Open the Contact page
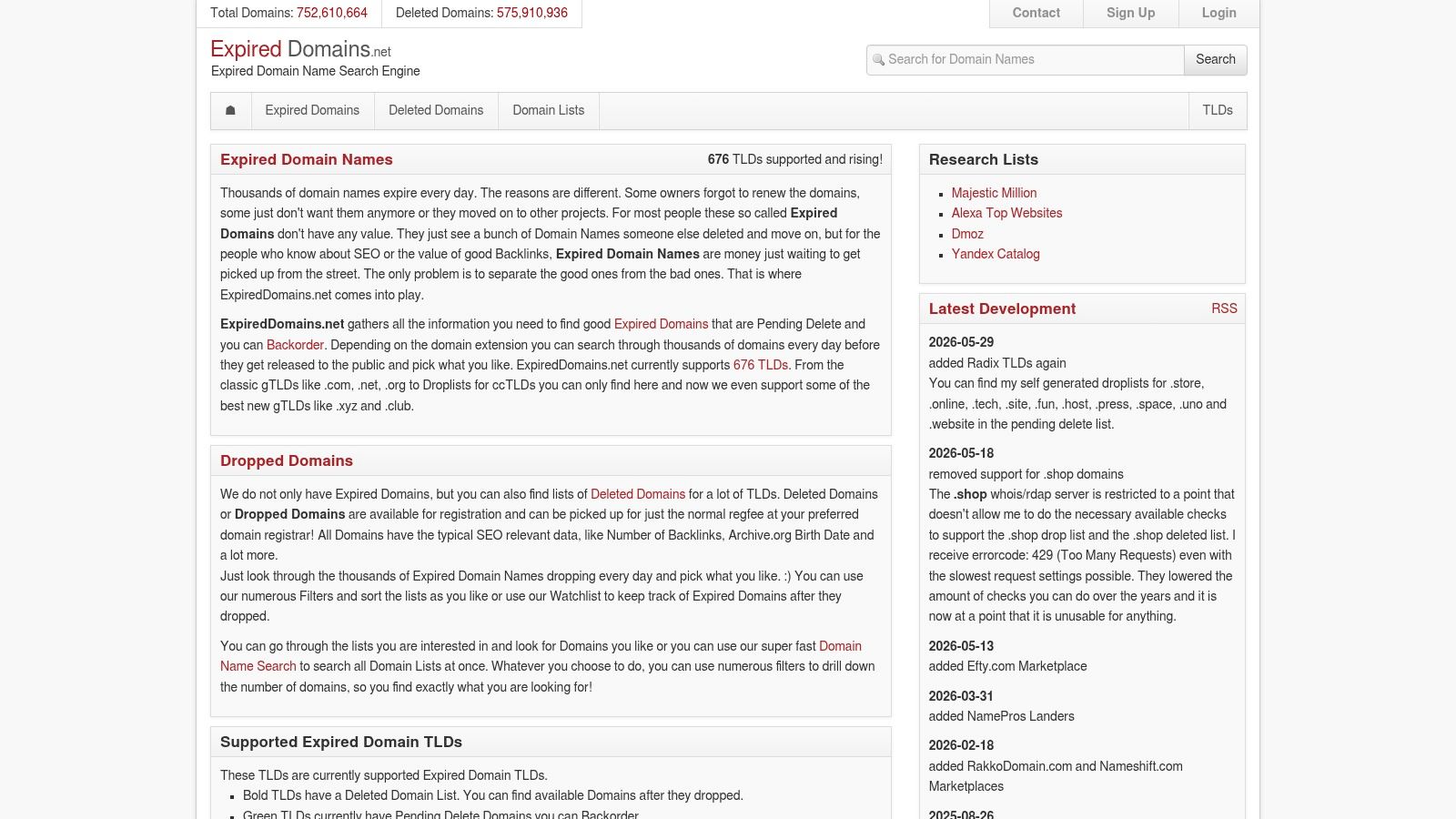 point(1036,14)
